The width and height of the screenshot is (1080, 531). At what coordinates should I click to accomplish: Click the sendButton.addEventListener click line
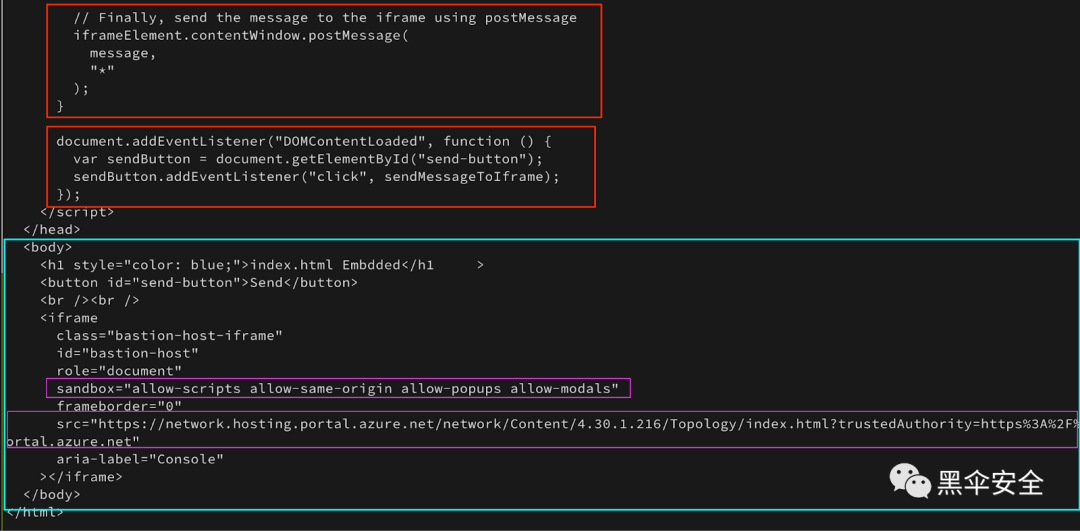(x=317, y=177)
